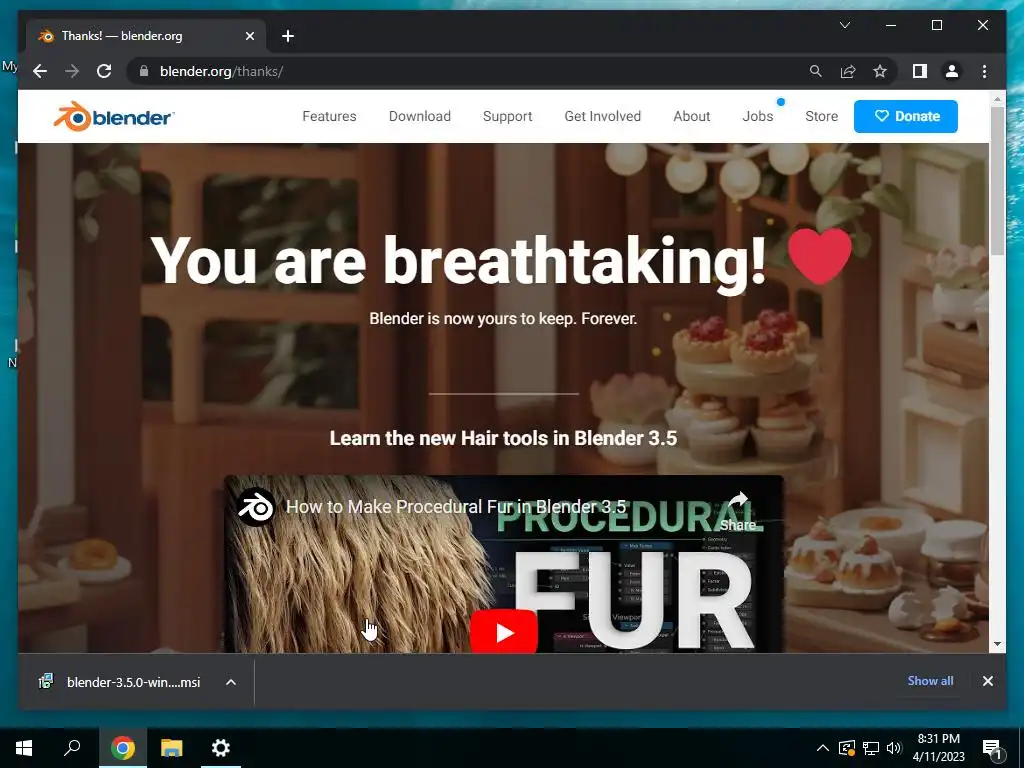Open downloaded blender-3.5.0 msi file

pos(133,682)
